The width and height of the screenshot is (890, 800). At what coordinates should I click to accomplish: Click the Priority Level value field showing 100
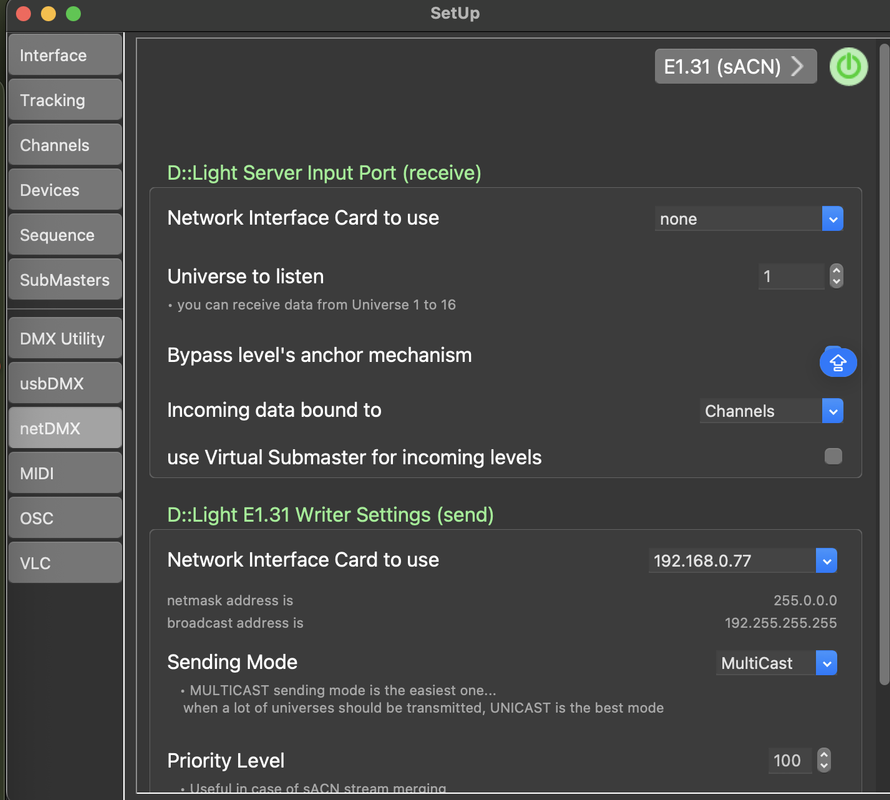pyautogui.click(x=790, y=760)
